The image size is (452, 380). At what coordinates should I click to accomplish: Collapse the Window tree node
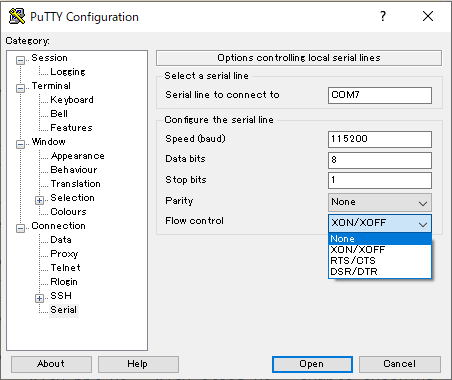tap(20, 144)
